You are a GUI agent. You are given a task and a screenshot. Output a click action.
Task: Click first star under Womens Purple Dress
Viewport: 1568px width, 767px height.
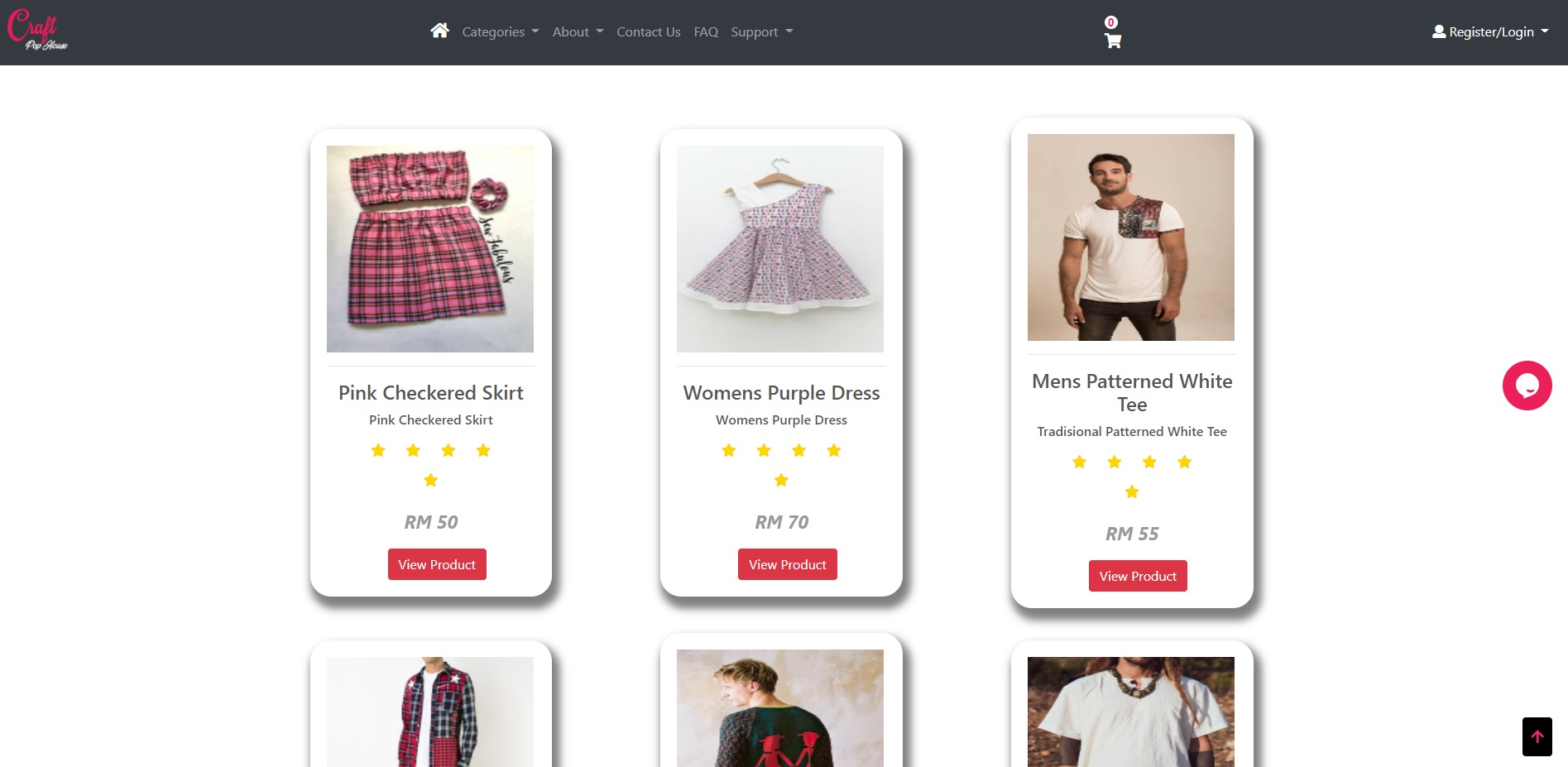(x=729, y=450)
